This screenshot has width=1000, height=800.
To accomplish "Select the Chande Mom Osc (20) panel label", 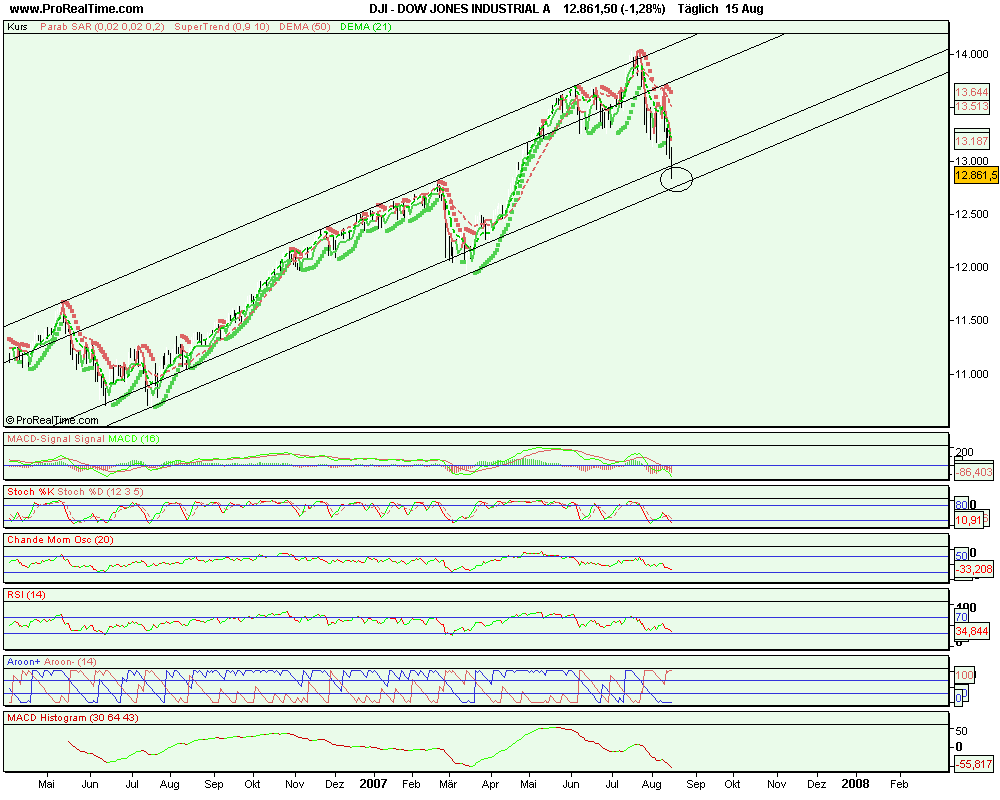I will 60,540.
